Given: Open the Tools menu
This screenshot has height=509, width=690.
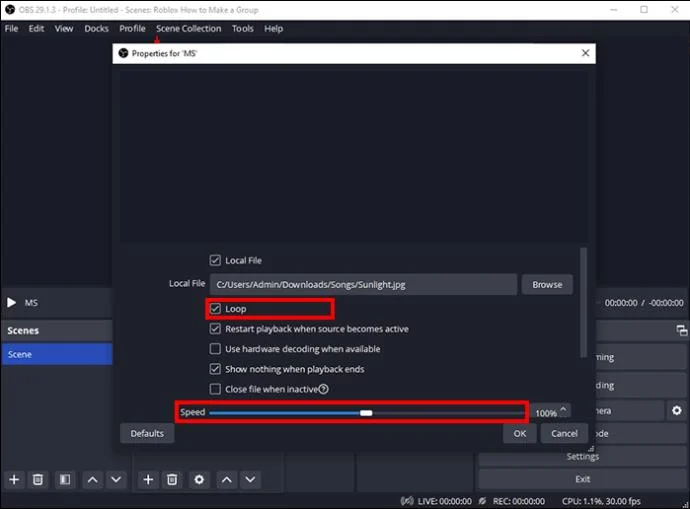Looking at the screenshot, I should pos(242,29).
